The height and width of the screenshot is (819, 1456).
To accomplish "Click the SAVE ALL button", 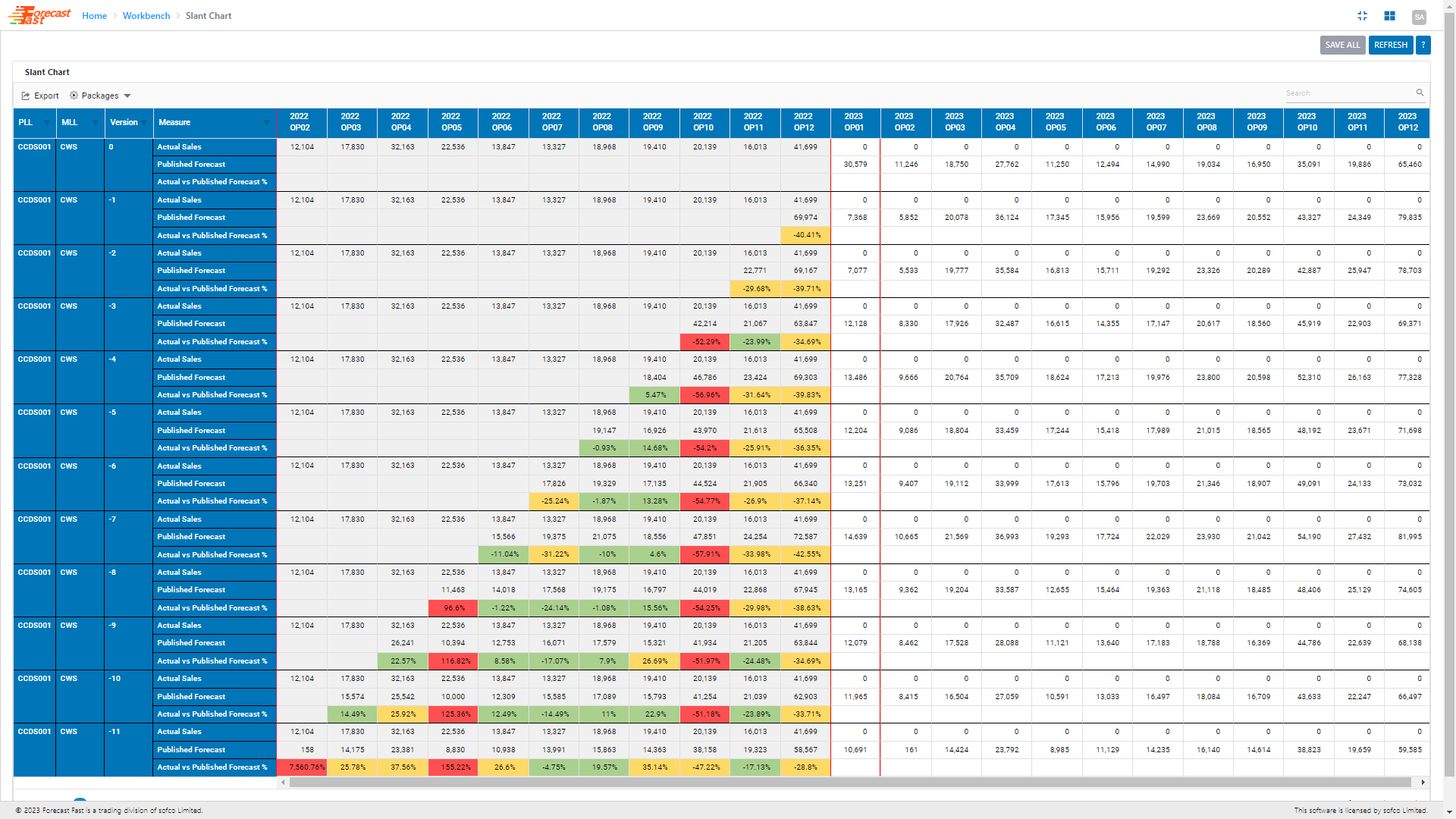I will tap(1342, 45).
